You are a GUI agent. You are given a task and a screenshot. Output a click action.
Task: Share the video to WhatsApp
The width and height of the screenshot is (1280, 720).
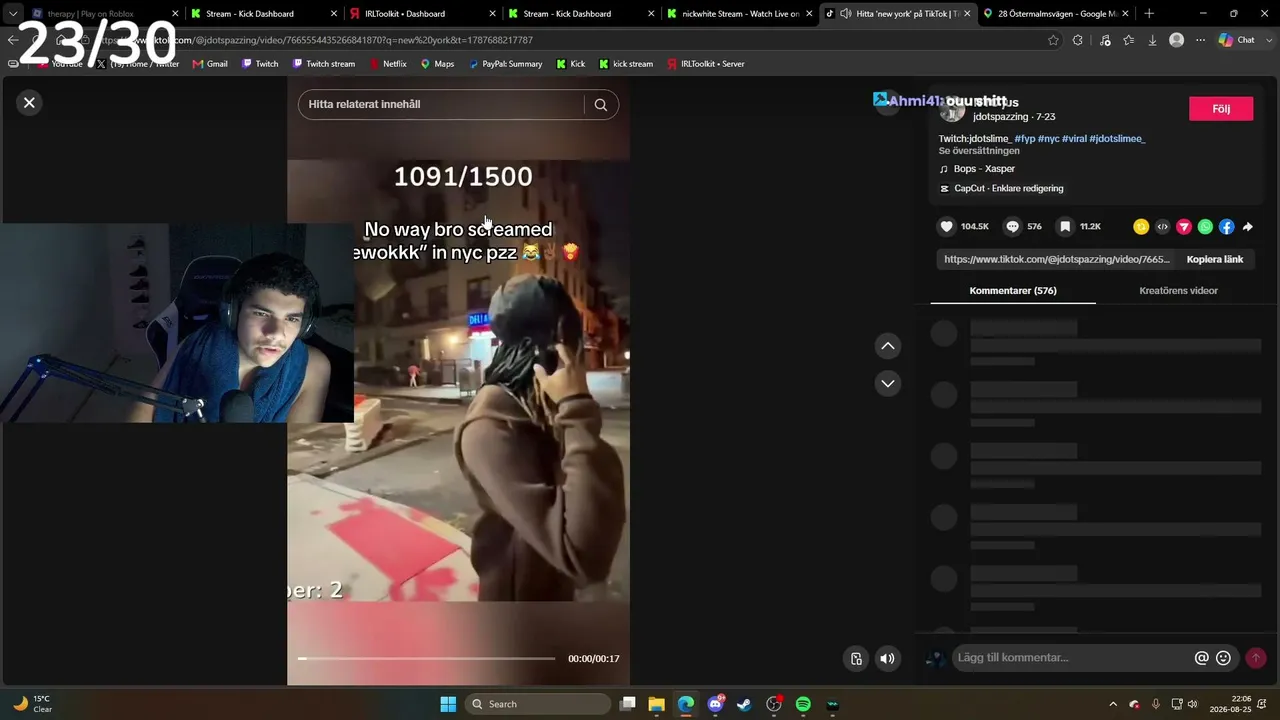(x=1205, y=227)
